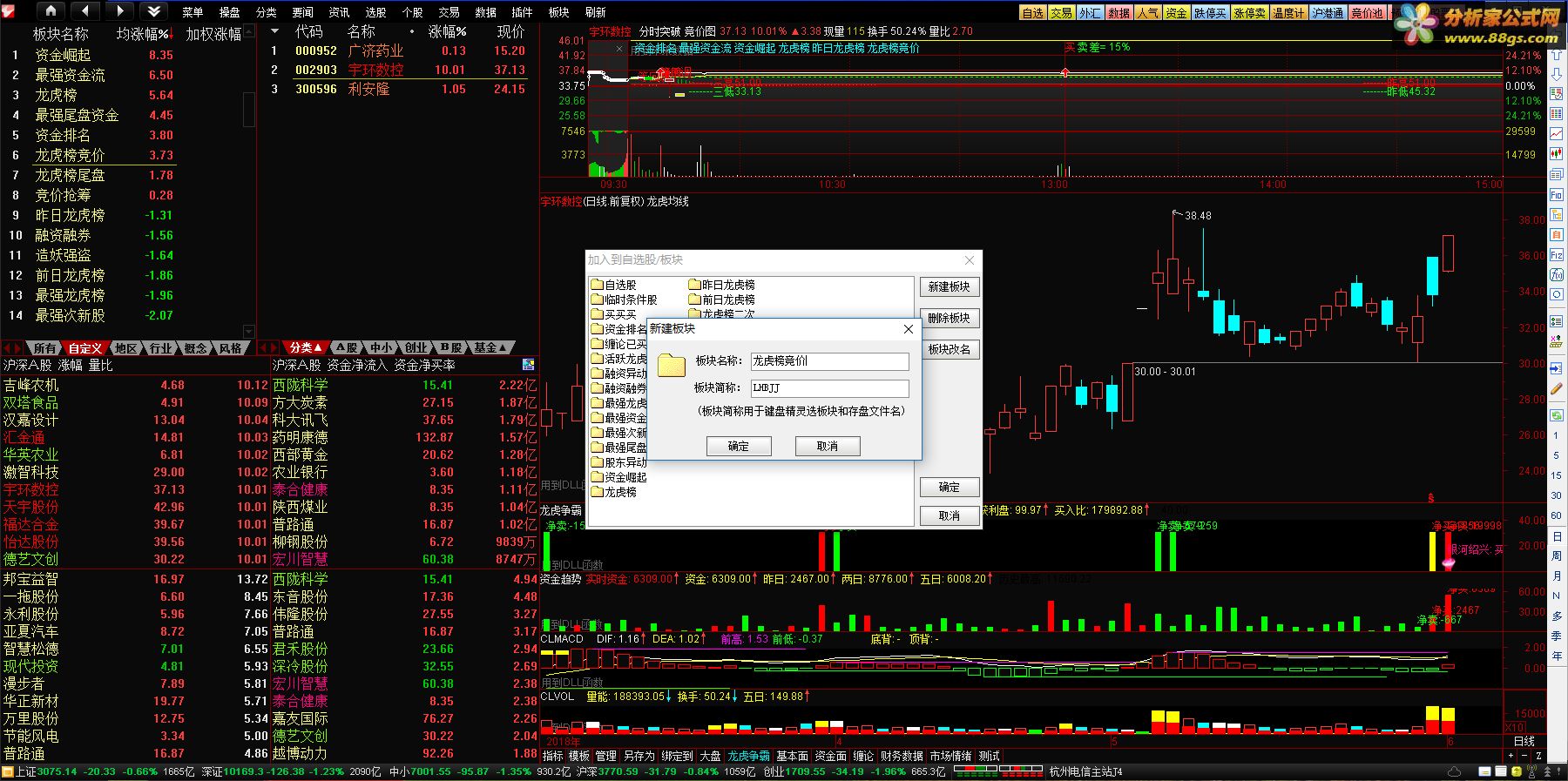Select the 周 period in right sidebar
This screenshot has width=1568, height=781.
click(1557, 555)
